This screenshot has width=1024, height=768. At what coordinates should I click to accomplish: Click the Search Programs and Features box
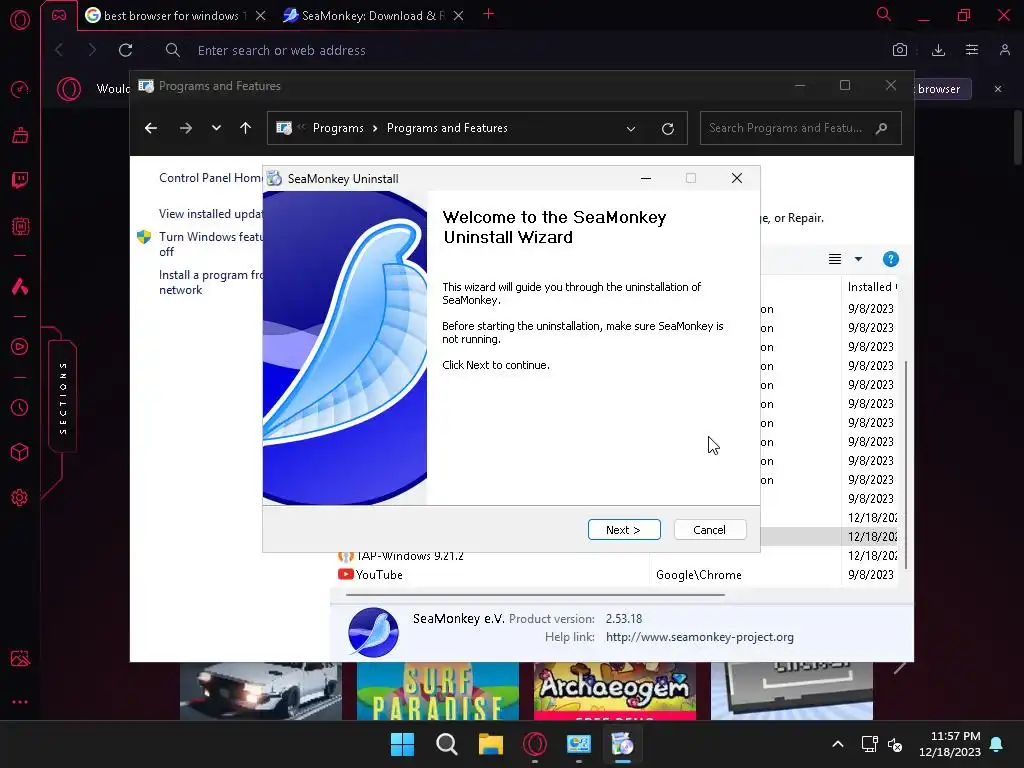801,128
